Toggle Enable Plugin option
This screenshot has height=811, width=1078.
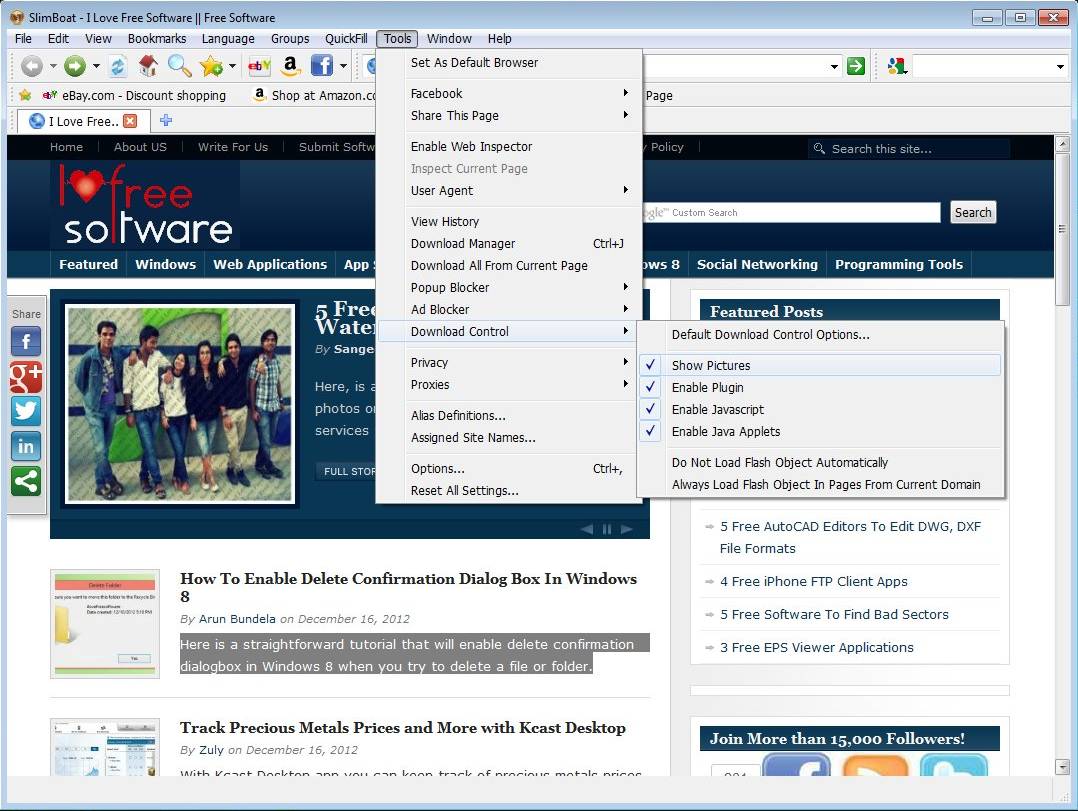(819, 387)
